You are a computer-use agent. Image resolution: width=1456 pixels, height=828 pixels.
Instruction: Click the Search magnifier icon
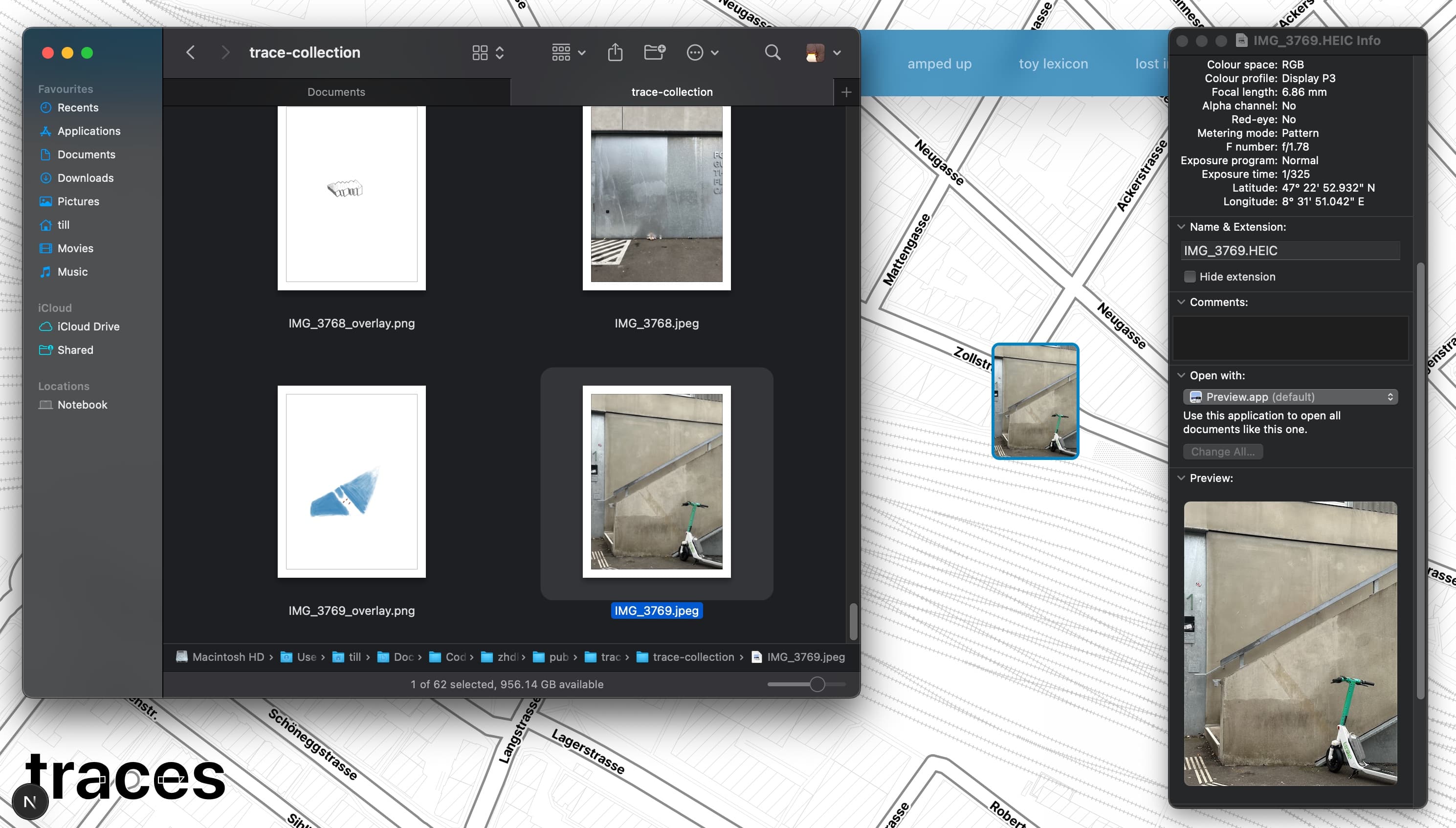point(772,52)
